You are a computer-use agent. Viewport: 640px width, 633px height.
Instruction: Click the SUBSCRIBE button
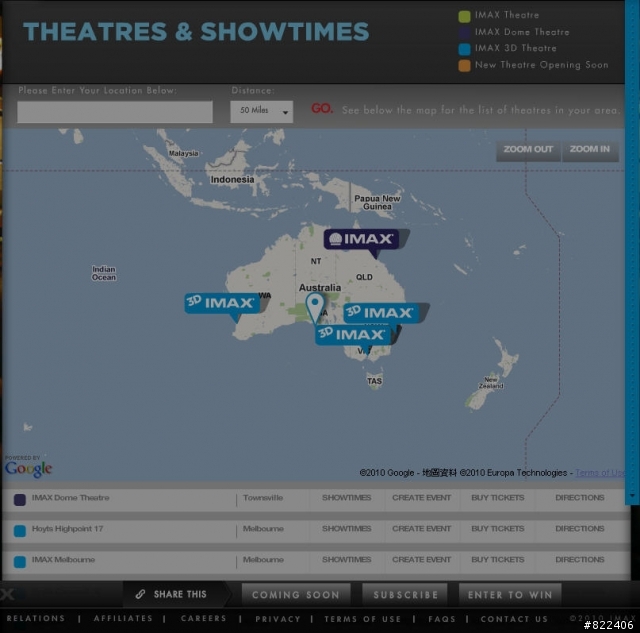point(405,595)
